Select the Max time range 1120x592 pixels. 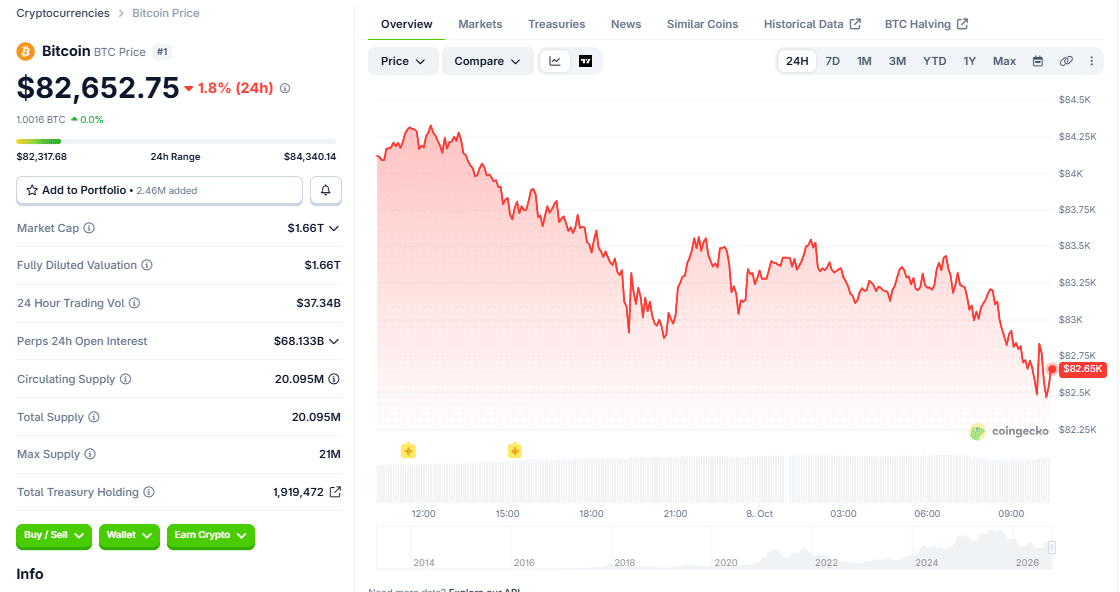point(1004,61)
